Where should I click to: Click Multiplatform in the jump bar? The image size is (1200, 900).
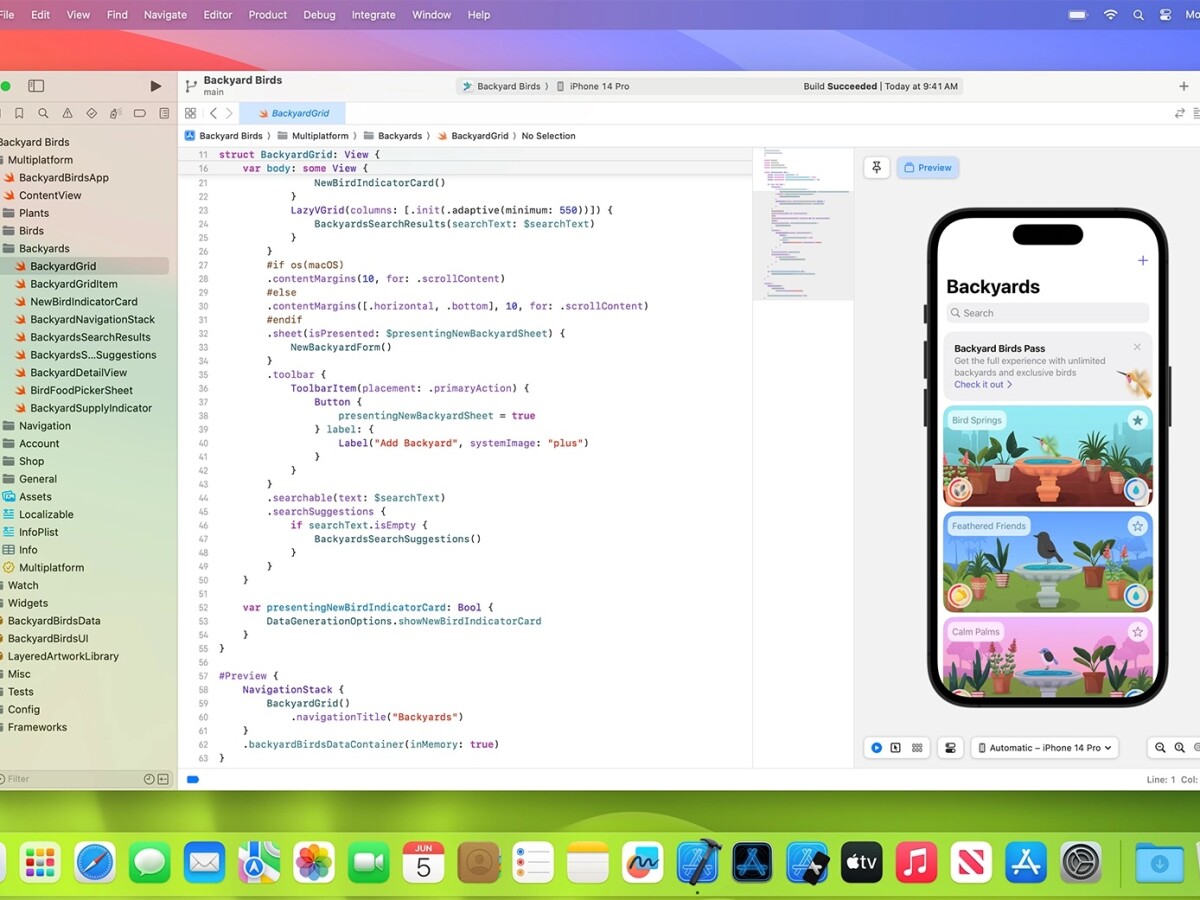pyautogui.click(x=313, y=136)
